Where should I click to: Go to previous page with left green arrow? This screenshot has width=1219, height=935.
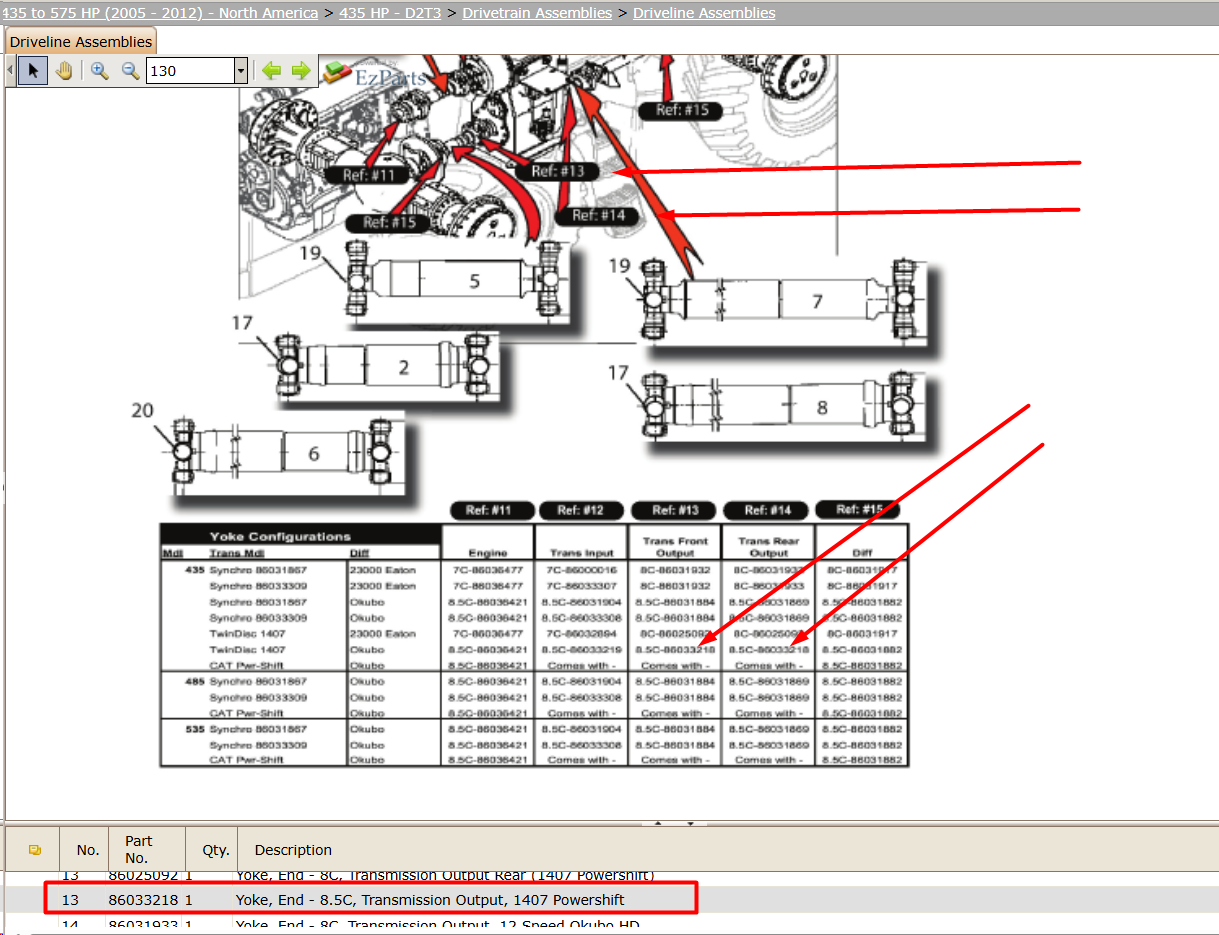[x=271, y=71]
